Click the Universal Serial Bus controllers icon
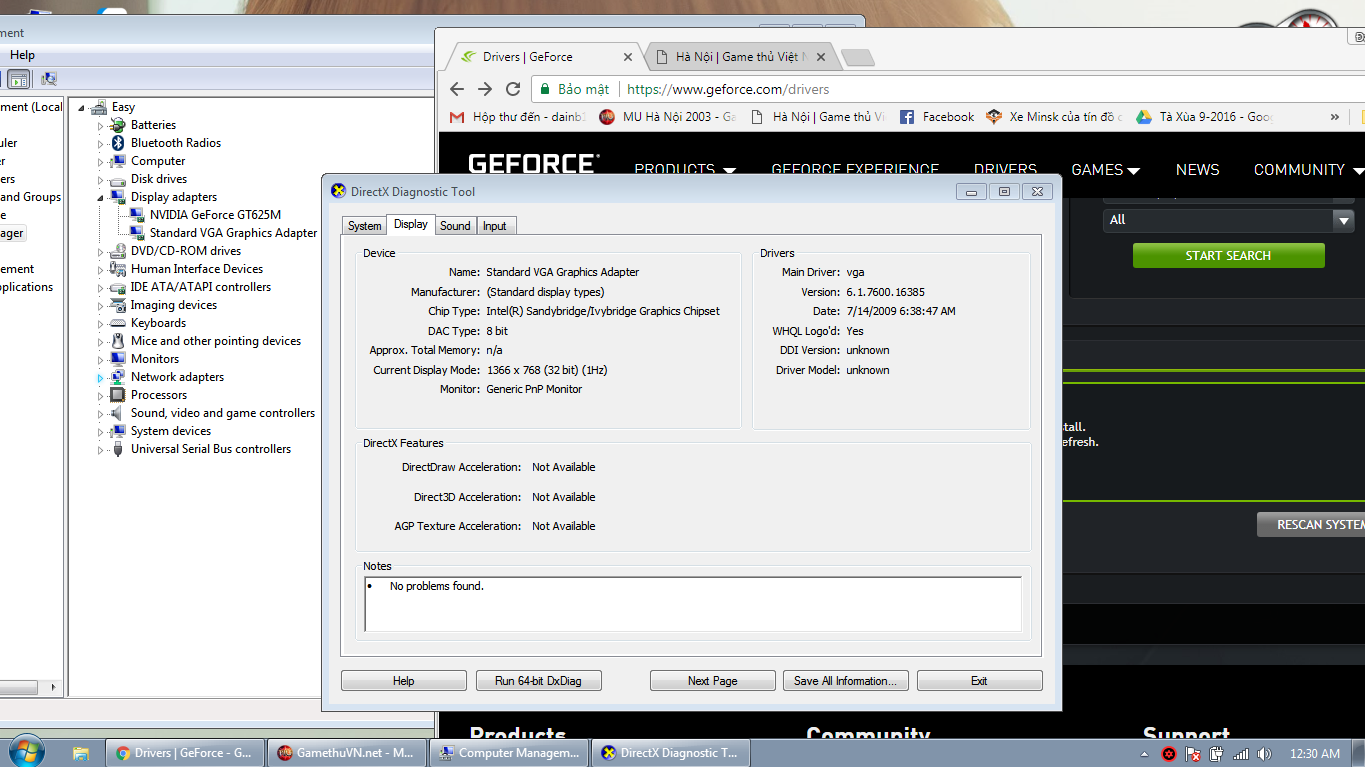The image size is (1365, 767). (118, 449)
